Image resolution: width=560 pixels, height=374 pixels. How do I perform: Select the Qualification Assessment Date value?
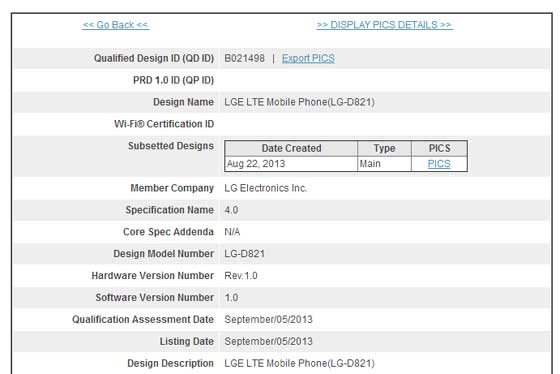click(268, 319)
